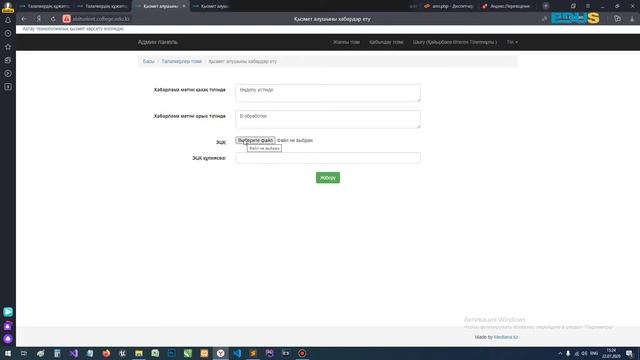Click the taskbar clock and date

coord(611,353)
